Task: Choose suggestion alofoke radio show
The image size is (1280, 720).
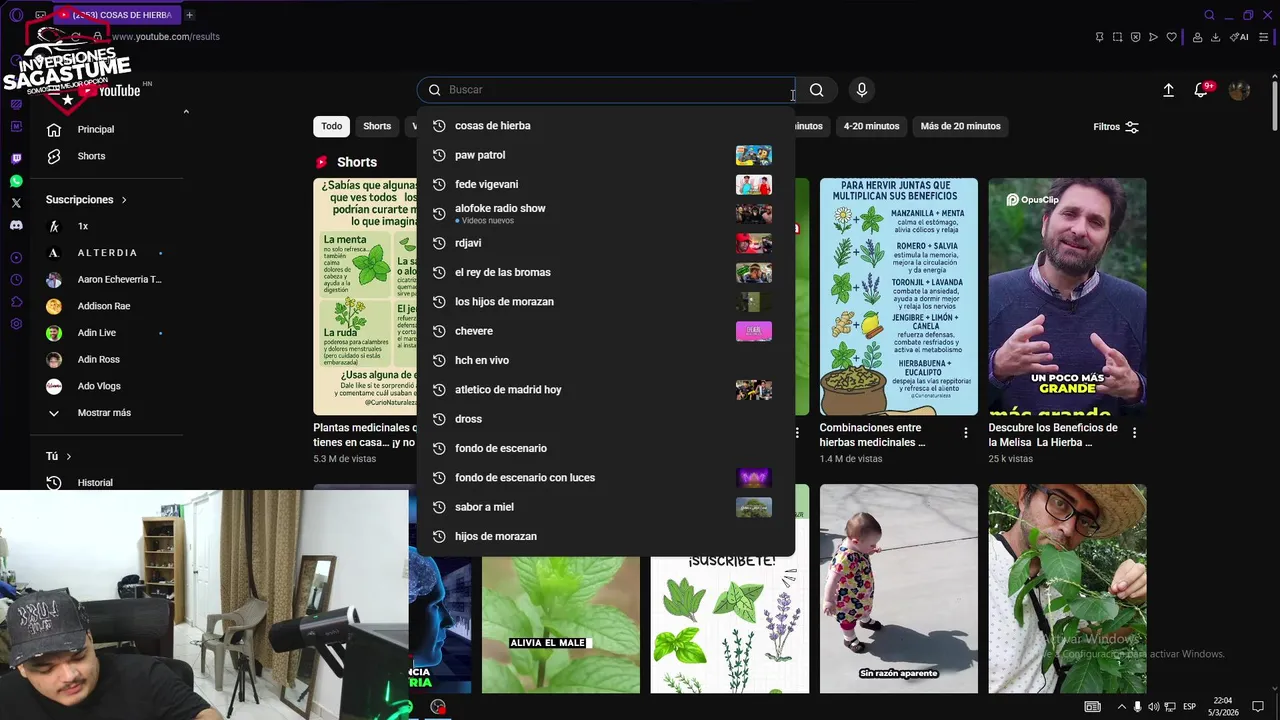Action: pyautogui.click(x=605, y=214)
